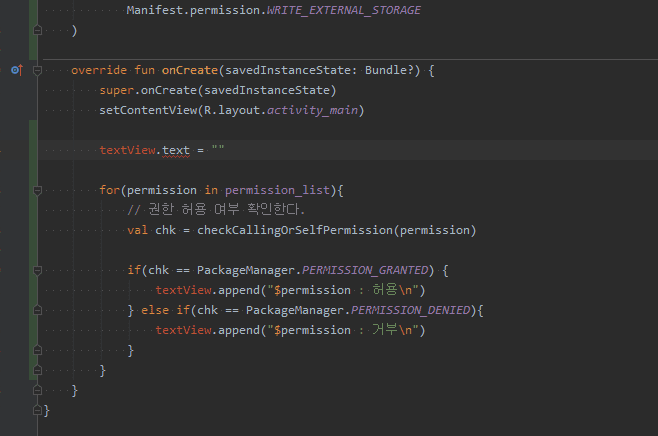Click 허용 text in string literal
Image resolution: width=658 pixels, height=436 pixels.
[x=385, y=290]
